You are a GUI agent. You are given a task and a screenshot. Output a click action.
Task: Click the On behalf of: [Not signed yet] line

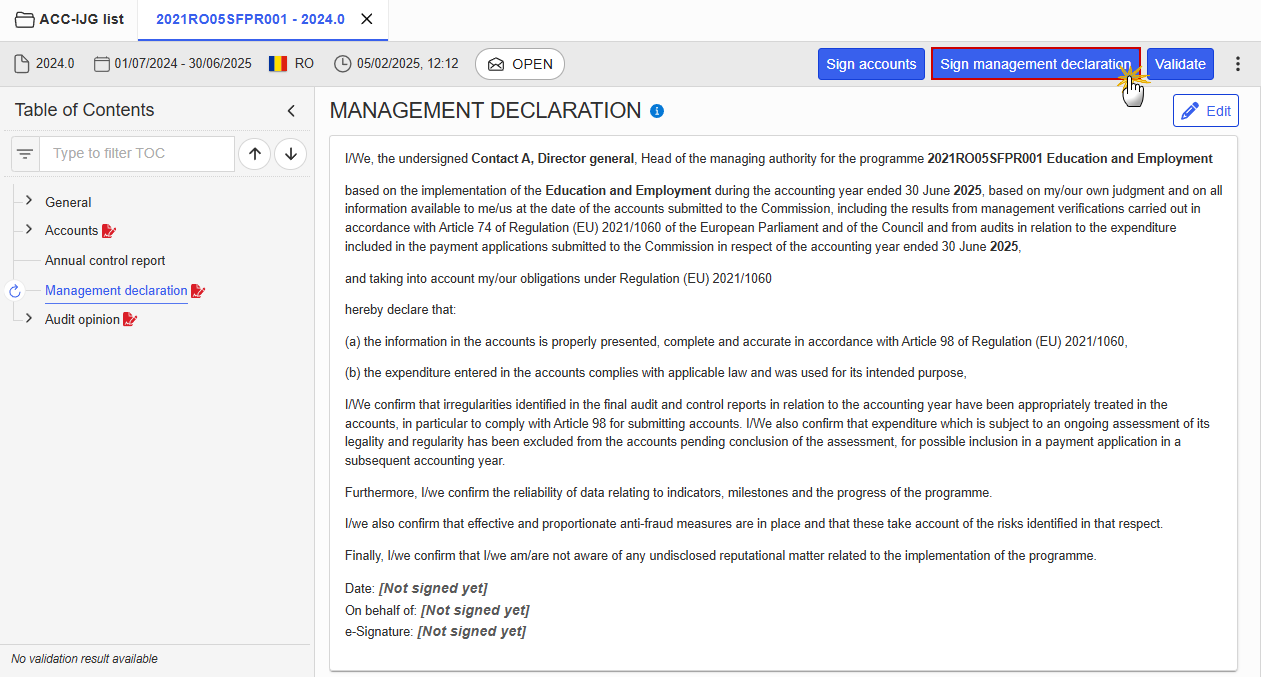(x=437, y=610)
